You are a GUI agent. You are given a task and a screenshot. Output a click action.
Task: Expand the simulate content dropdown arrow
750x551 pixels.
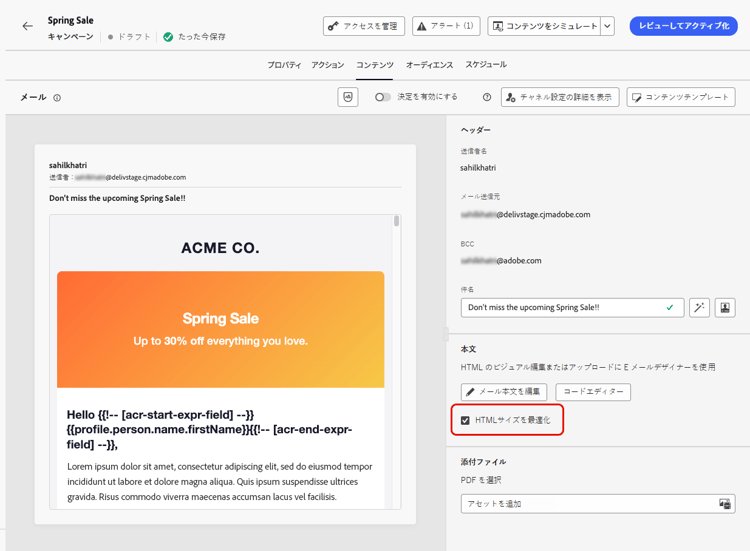tap(607, 26)
